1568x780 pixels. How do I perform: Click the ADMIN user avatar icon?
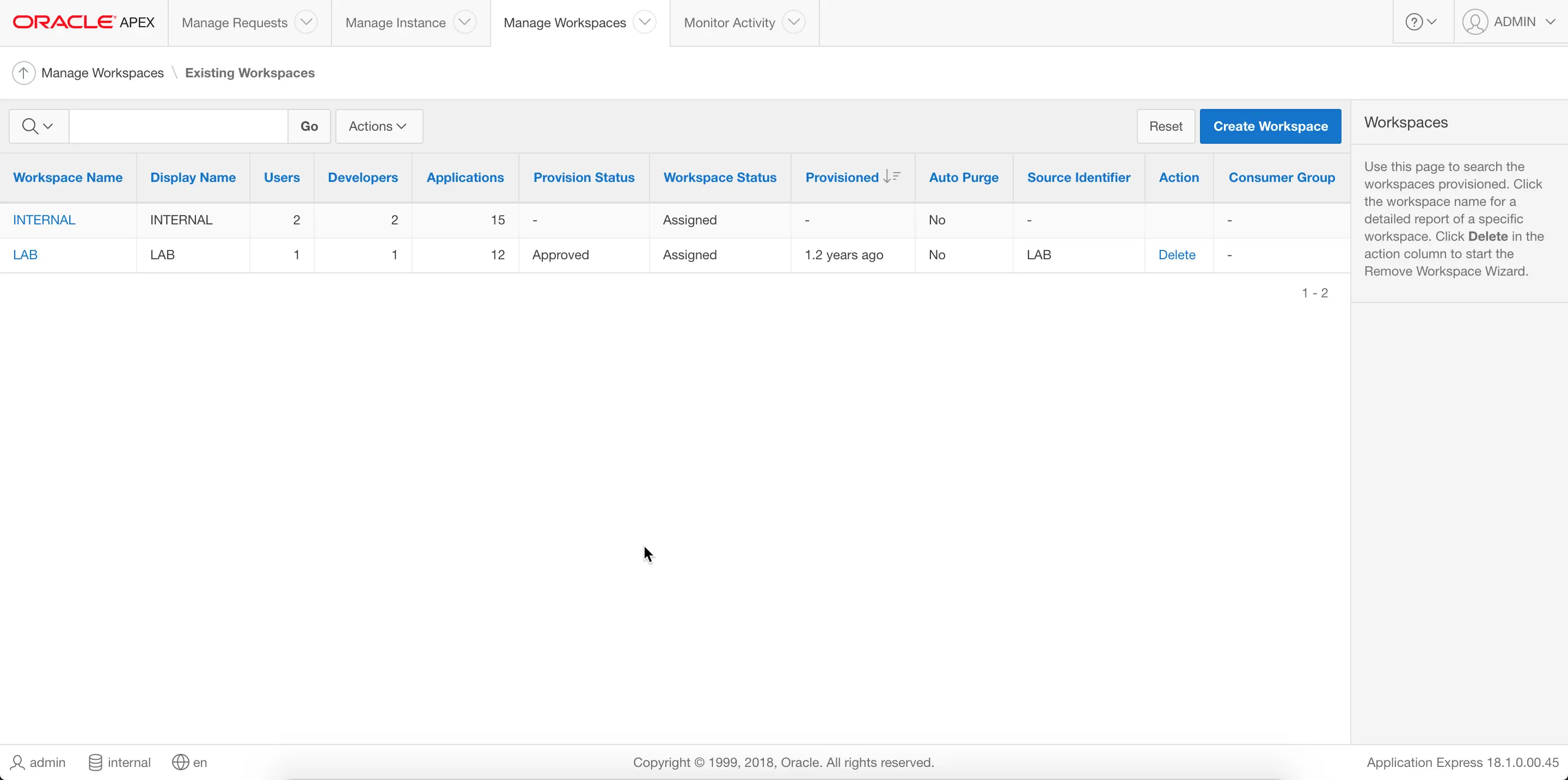(1475, 22)
